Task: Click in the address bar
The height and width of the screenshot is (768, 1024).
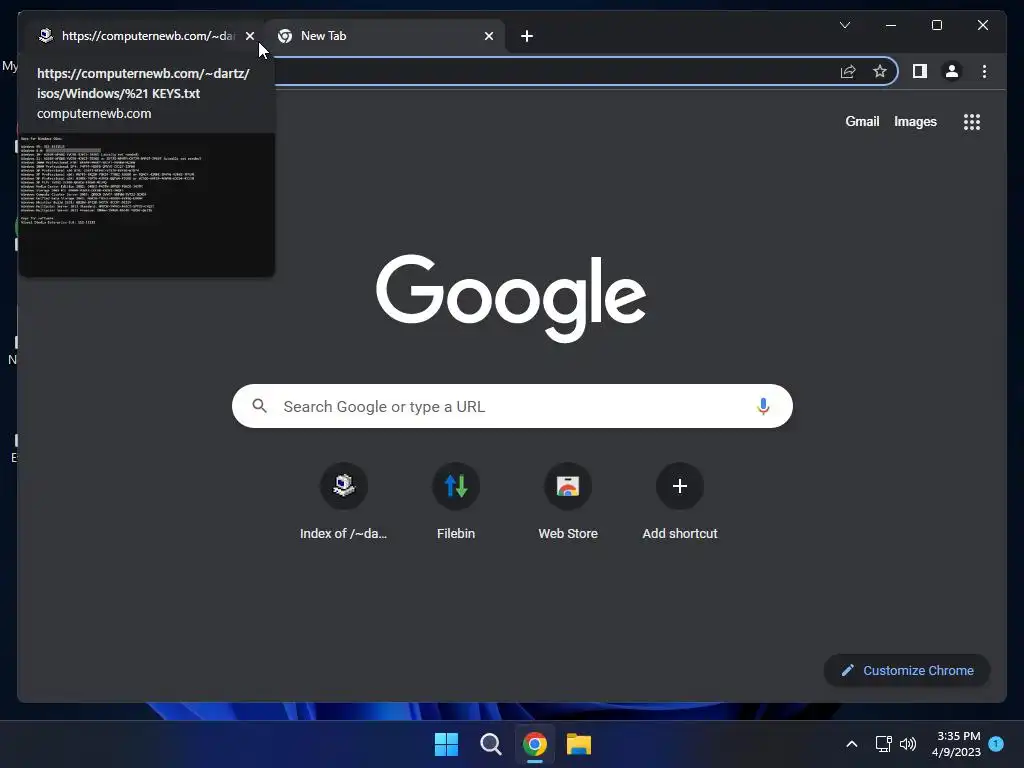Action: tap(555, 71)
